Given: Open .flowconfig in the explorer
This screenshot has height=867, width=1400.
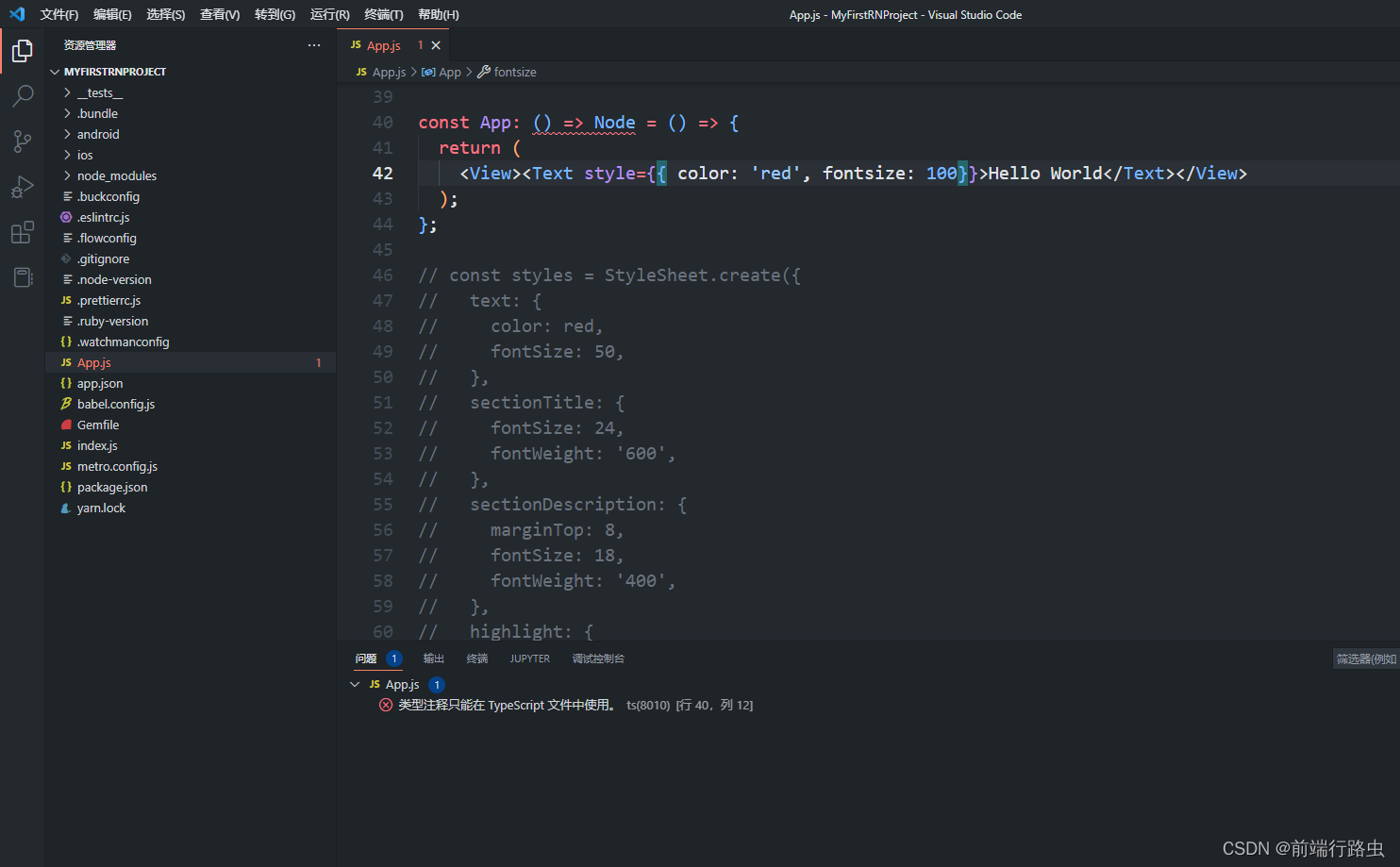Looking at the screenshot, I should tap(107, 238).
